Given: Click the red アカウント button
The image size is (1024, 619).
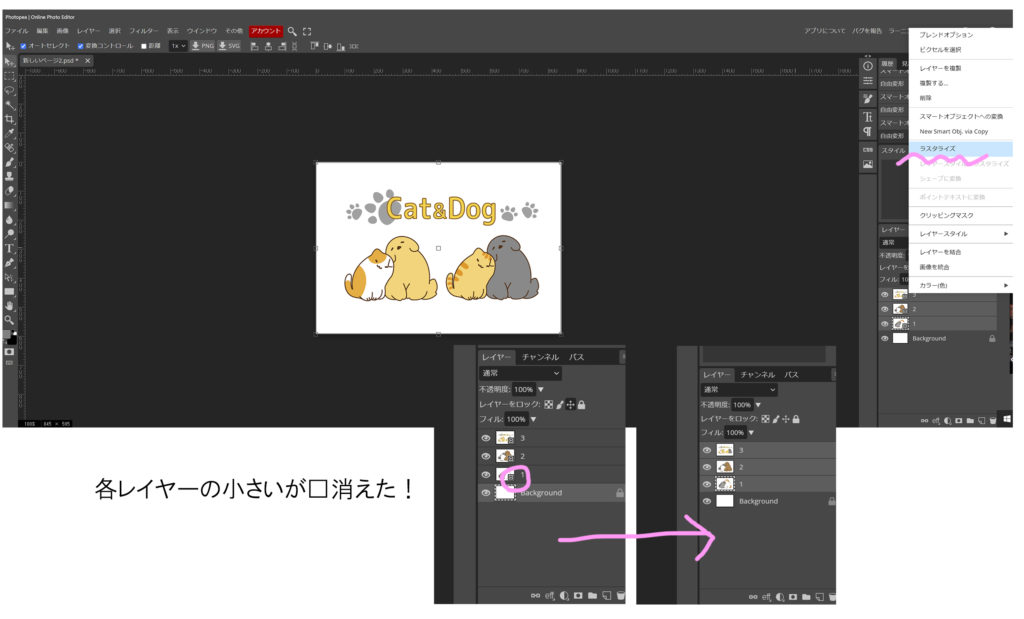Looking at the screenshot, I should (265, 31).
